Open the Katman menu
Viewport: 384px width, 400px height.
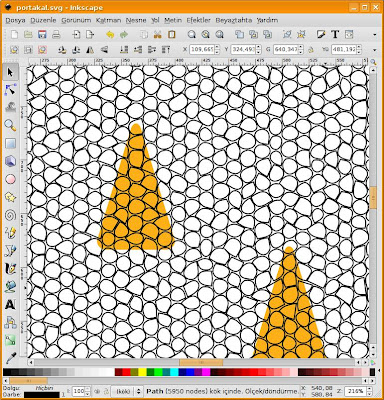coord(108,20)
